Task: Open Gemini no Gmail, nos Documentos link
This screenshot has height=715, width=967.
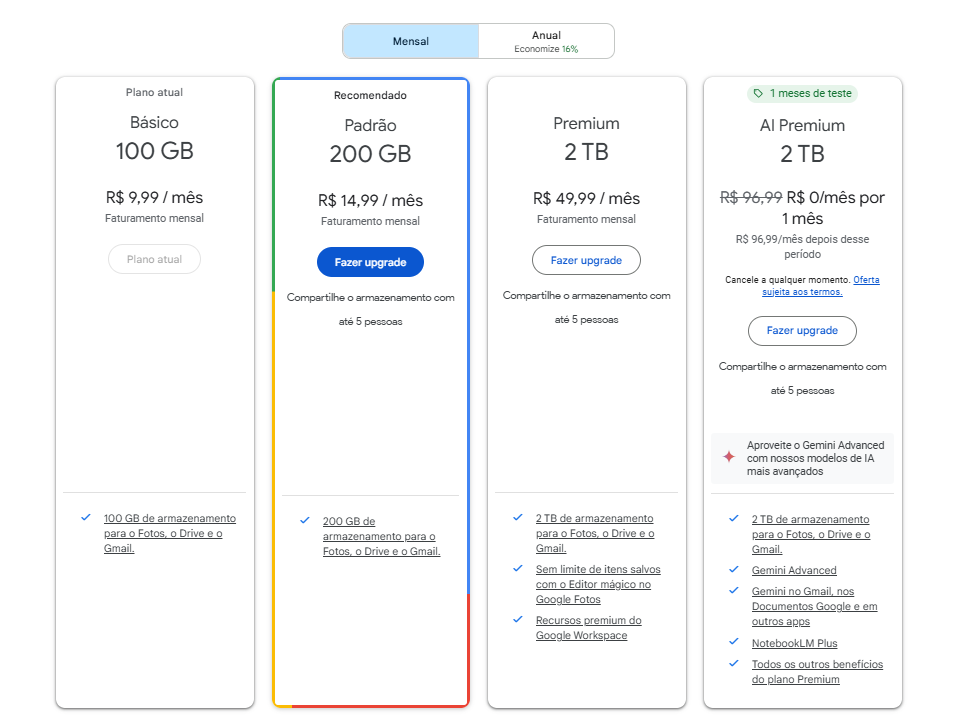Action: click(x=814, y=606)
